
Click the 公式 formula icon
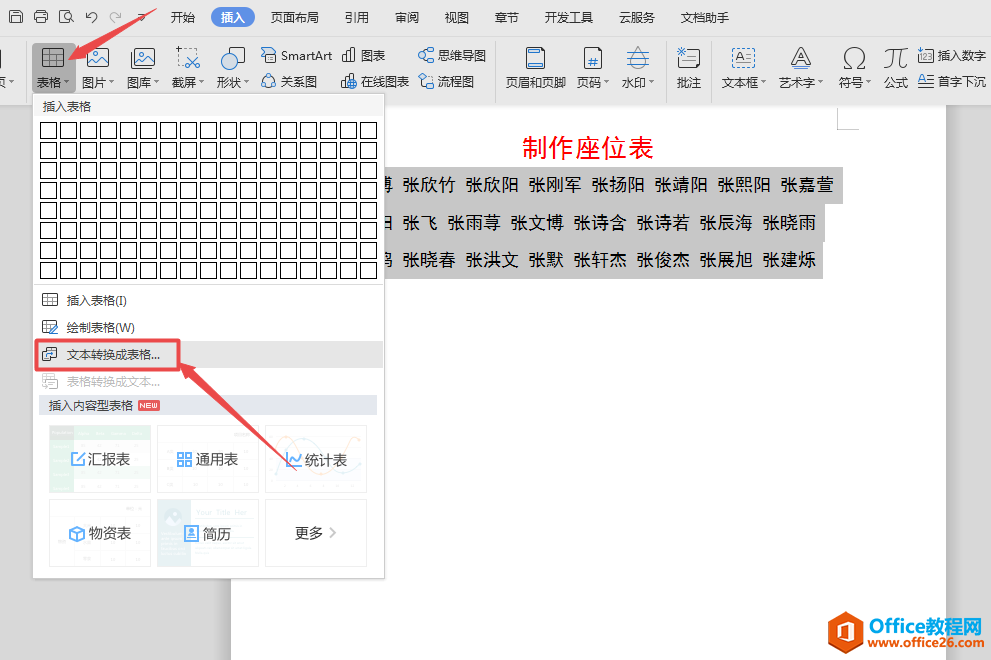point(896,59)
